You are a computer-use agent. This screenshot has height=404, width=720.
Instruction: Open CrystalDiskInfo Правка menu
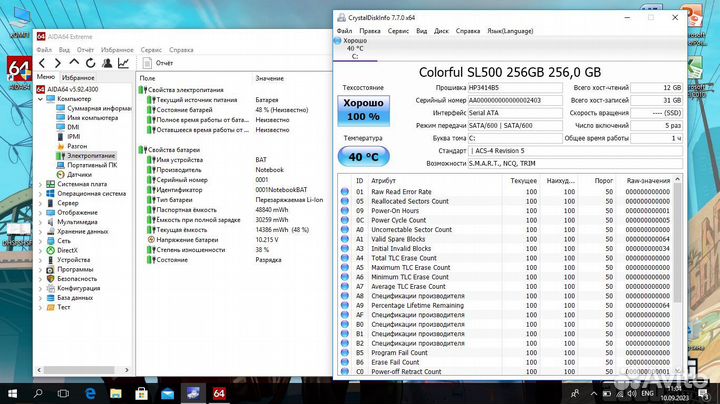click(370, 31)
